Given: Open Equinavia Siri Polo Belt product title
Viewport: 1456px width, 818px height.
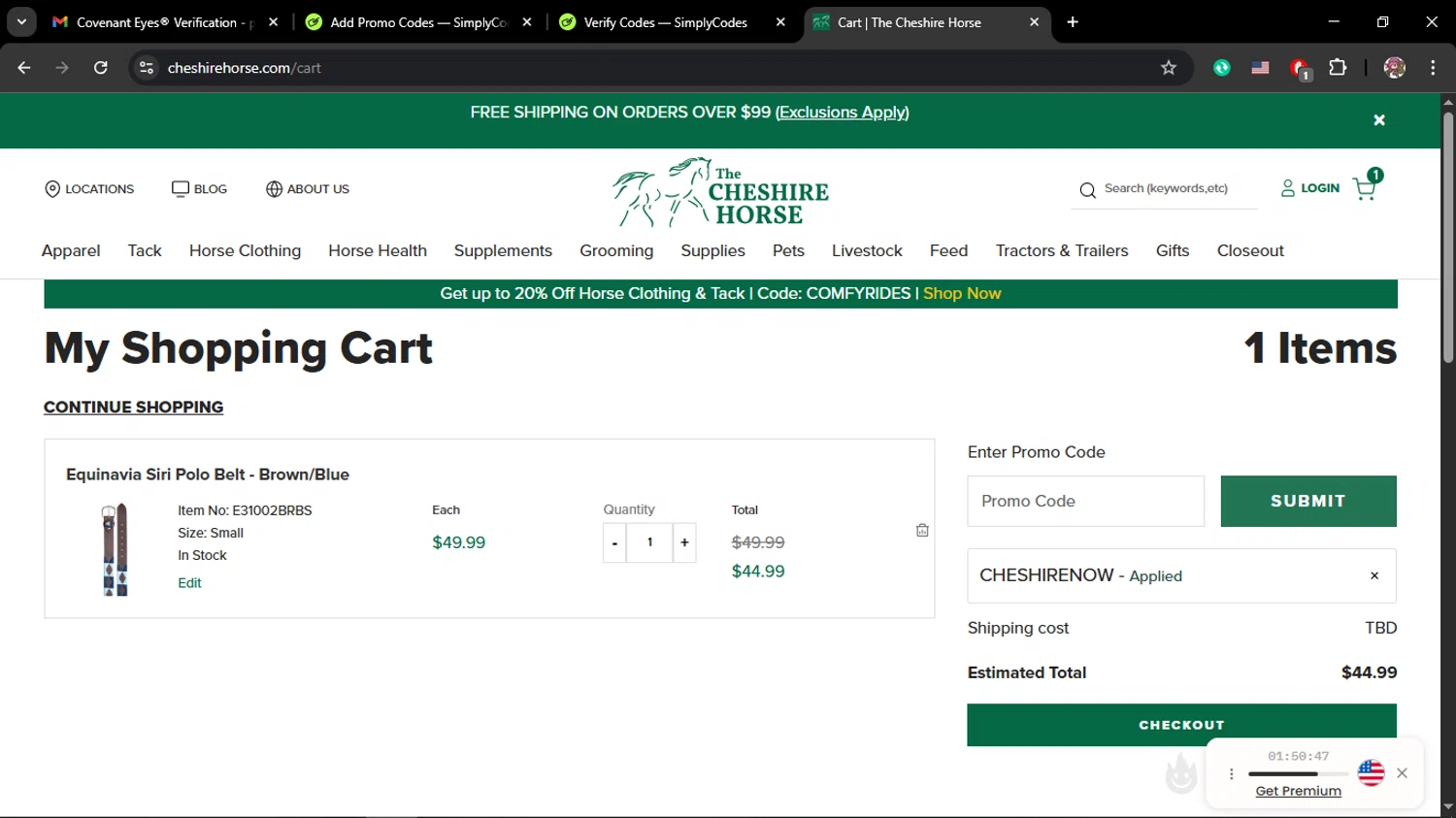Looking at the screenshot, I should coord(208,474).
